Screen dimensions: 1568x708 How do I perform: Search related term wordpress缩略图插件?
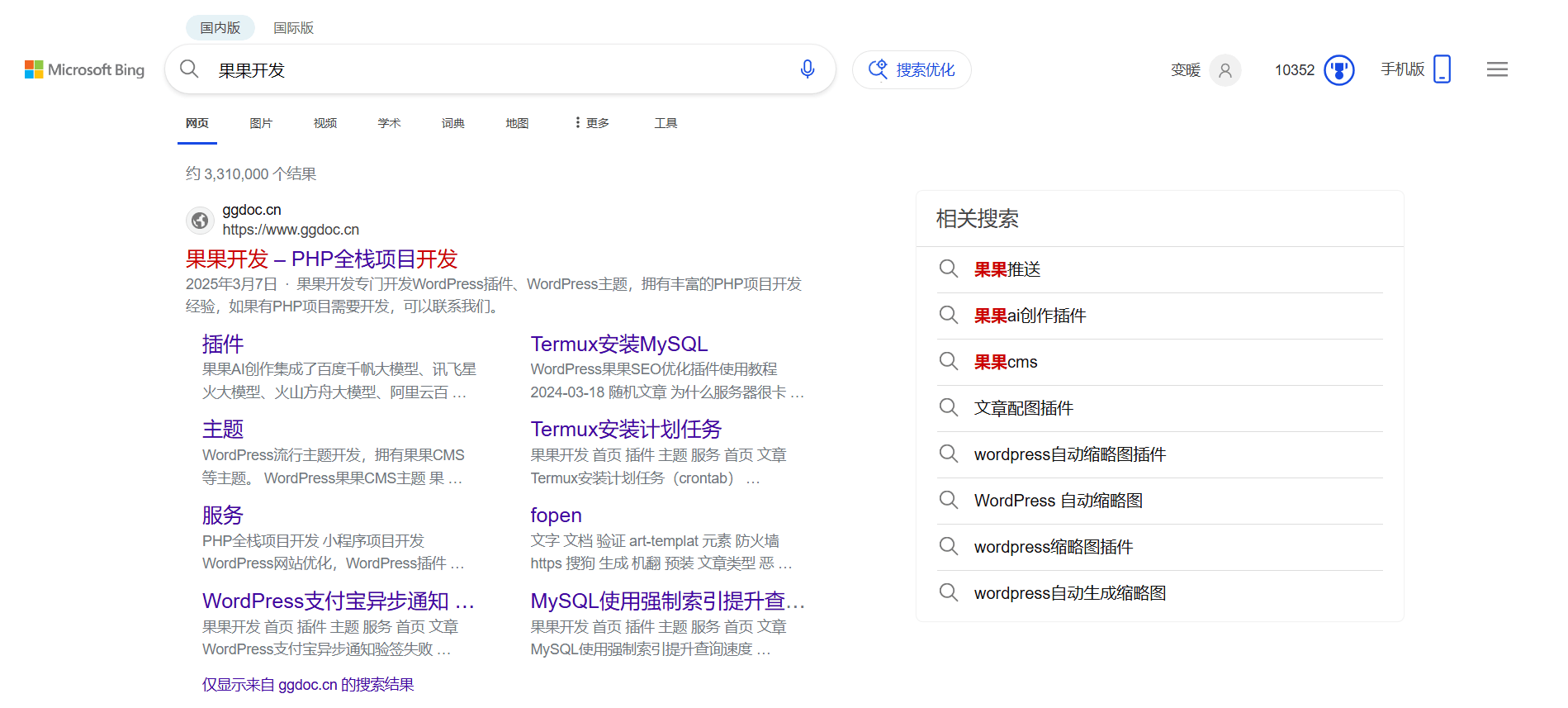coord(1054,546)
